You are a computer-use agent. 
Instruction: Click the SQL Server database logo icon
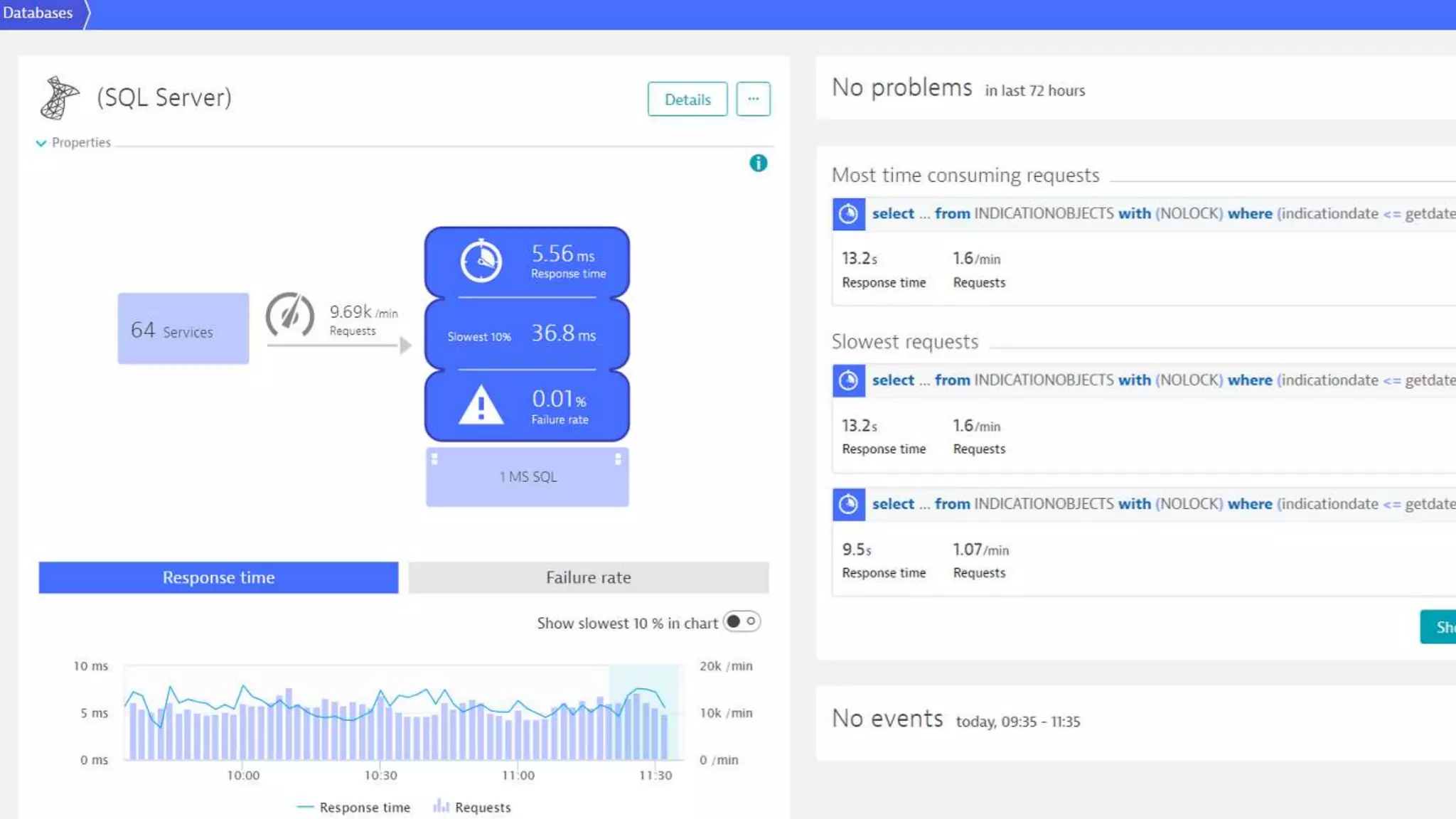point(59,97)
